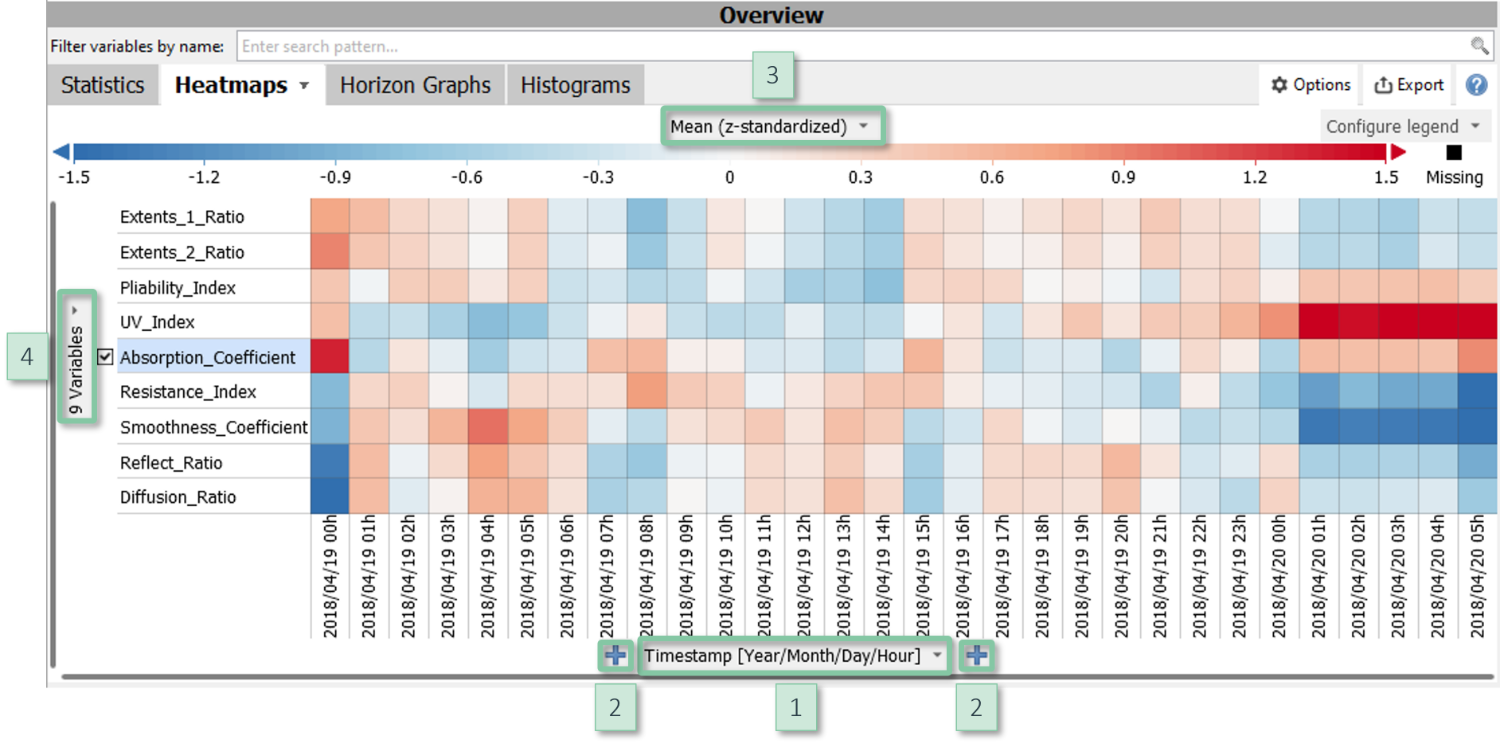Switch to the Histograms tab
Screen dimensions: 1500x751
575,86
